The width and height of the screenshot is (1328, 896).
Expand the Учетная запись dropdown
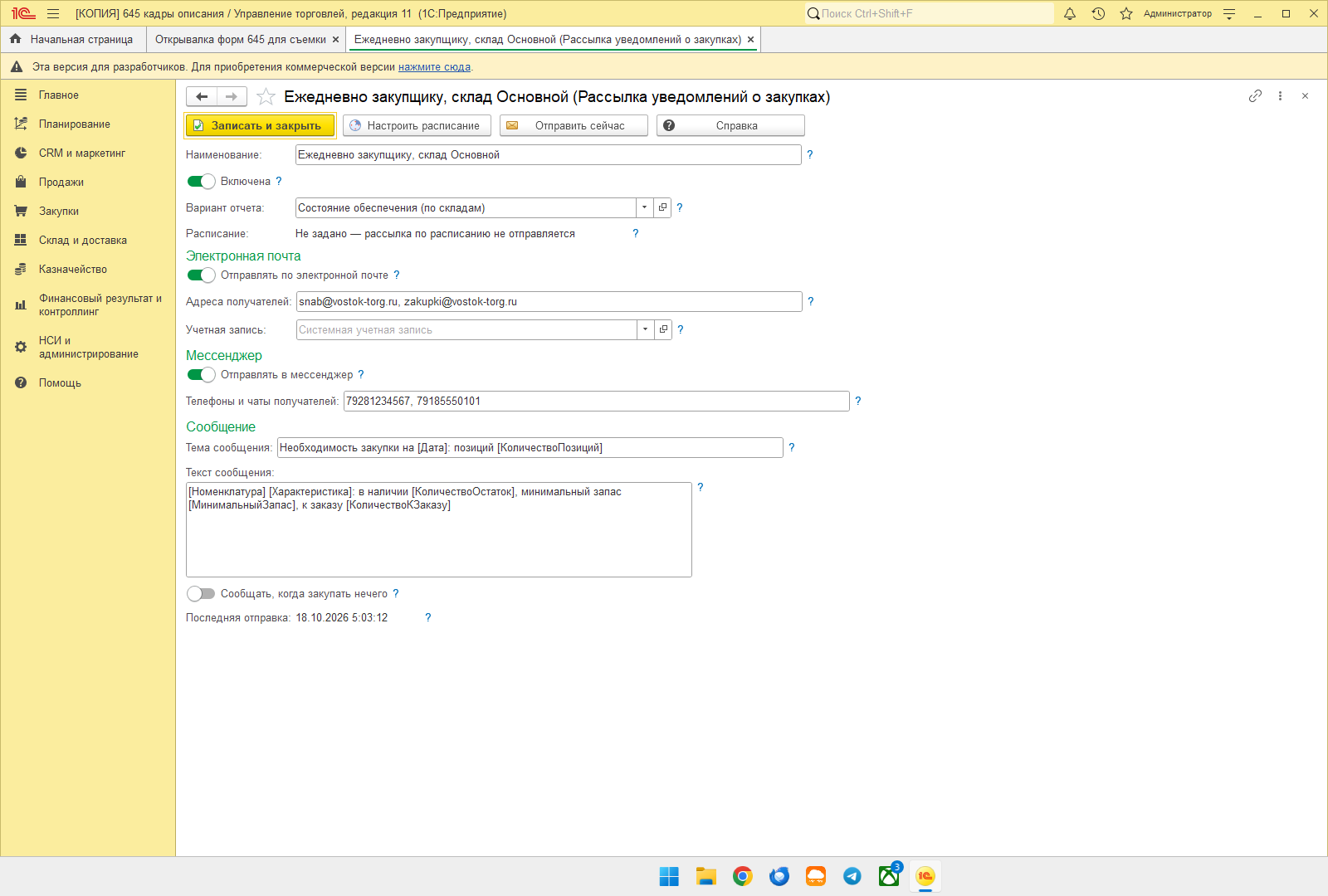click(646, 329)
